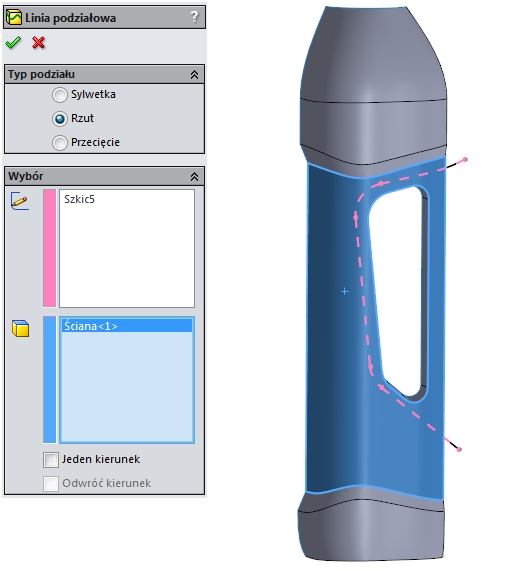Enable the Jeden kierunek checkbox
This screenshot has width=506, height=571.
pos(51,460)
